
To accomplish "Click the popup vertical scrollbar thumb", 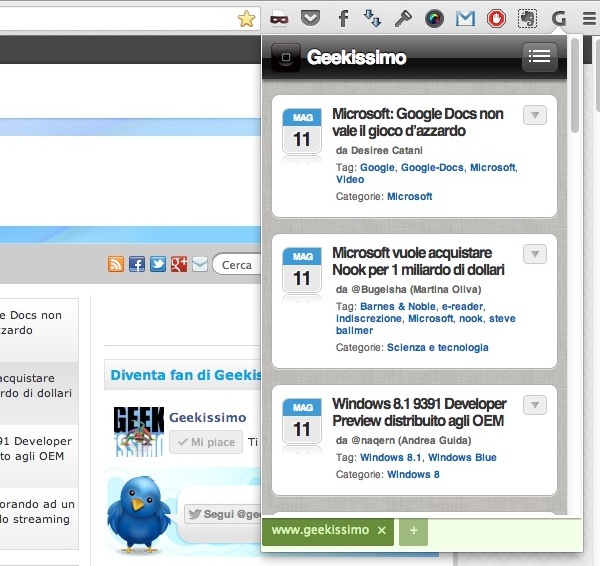I will (x=574, y=85).
